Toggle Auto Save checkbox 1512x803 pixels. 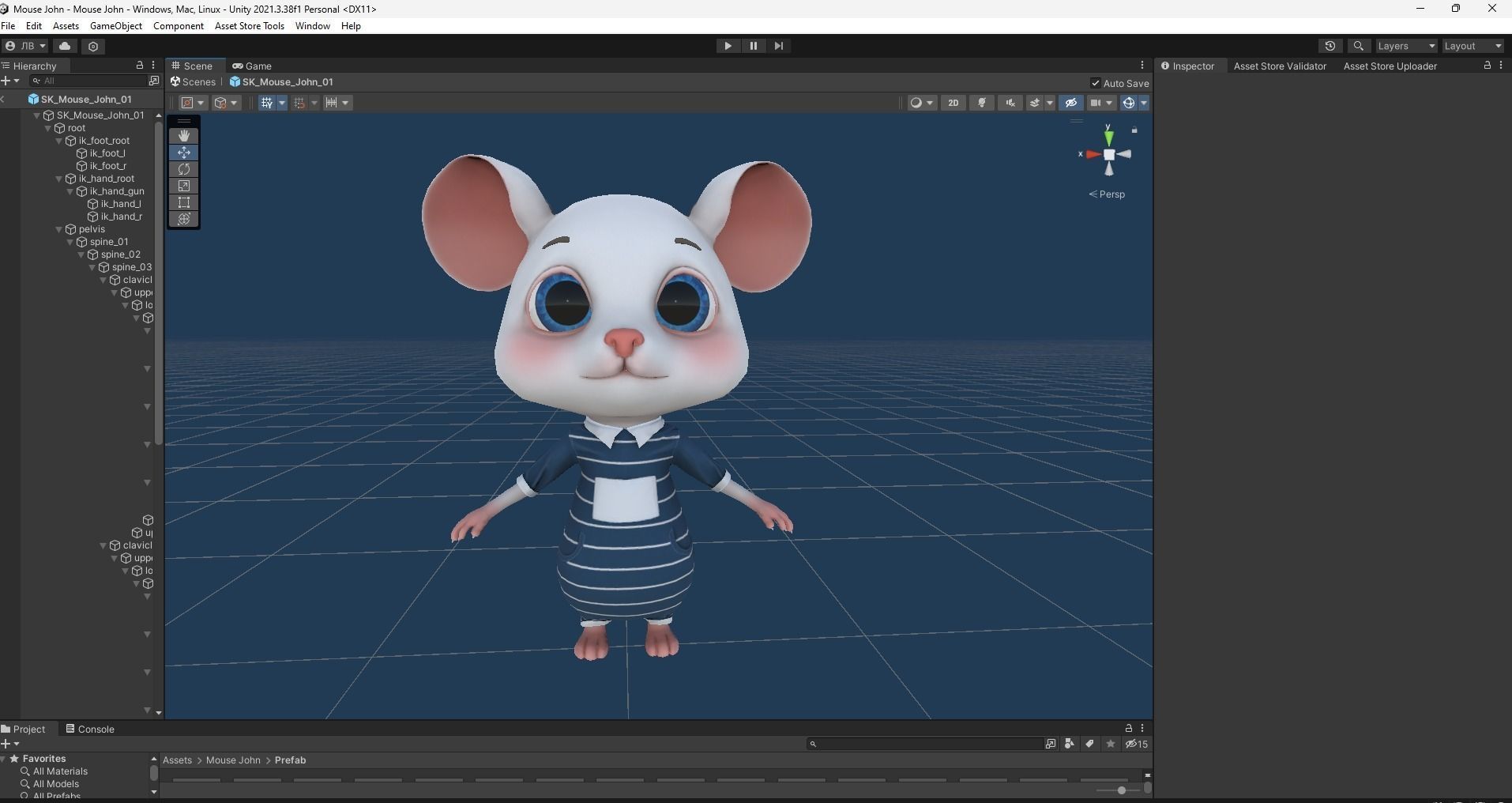tap(1096, 83)
